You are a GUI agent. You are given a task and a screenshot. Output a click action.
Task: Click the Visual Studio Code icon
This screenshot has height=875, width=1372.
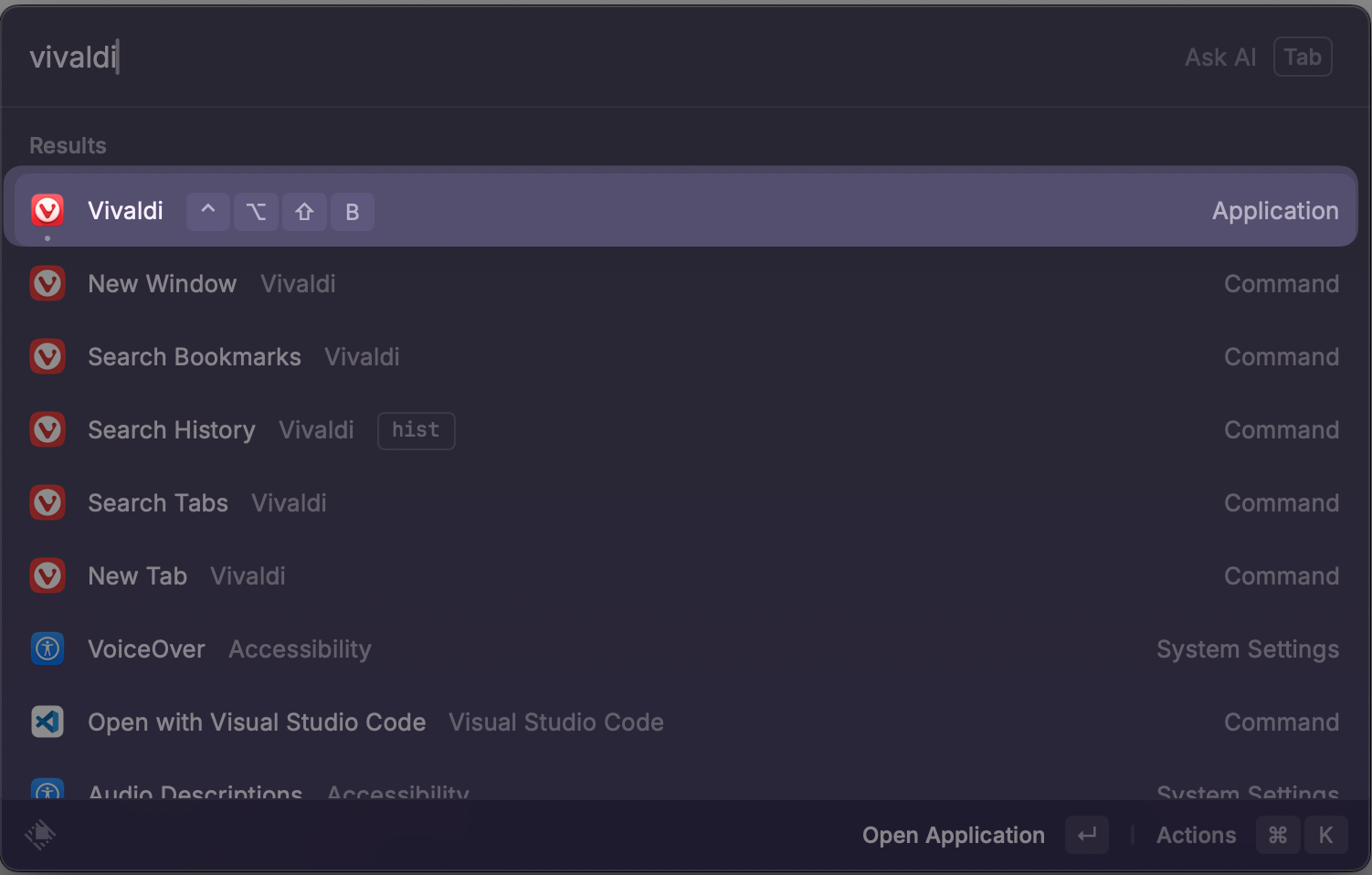click(x=47, y=722)
